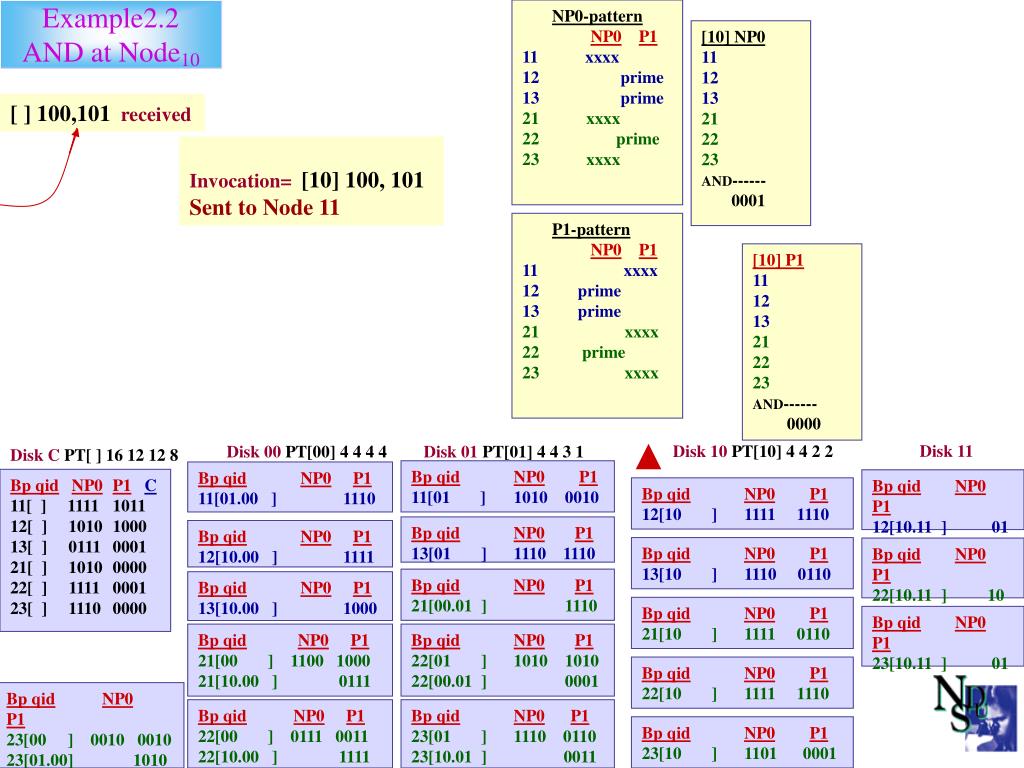Select Disk C row "11[ ] 1111 1011"

pos(78,506)
